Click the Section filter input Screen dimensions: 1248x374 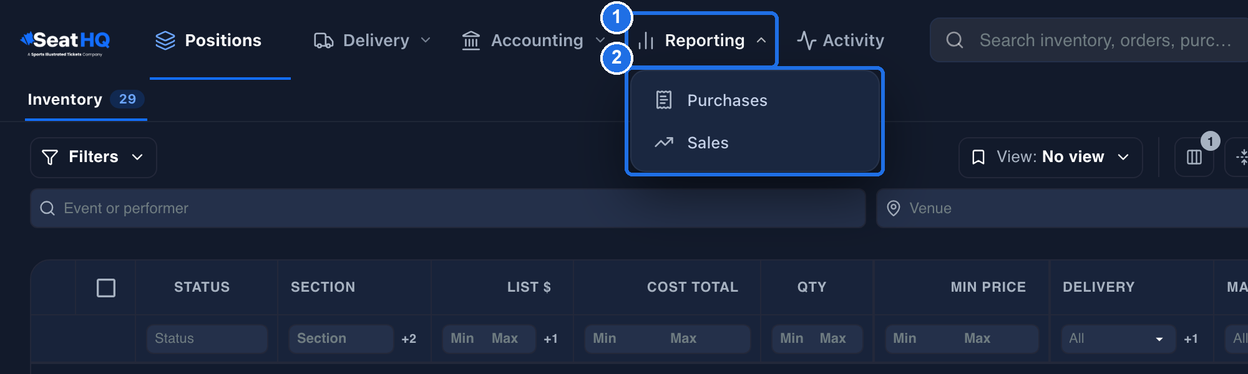pos(341,339)
